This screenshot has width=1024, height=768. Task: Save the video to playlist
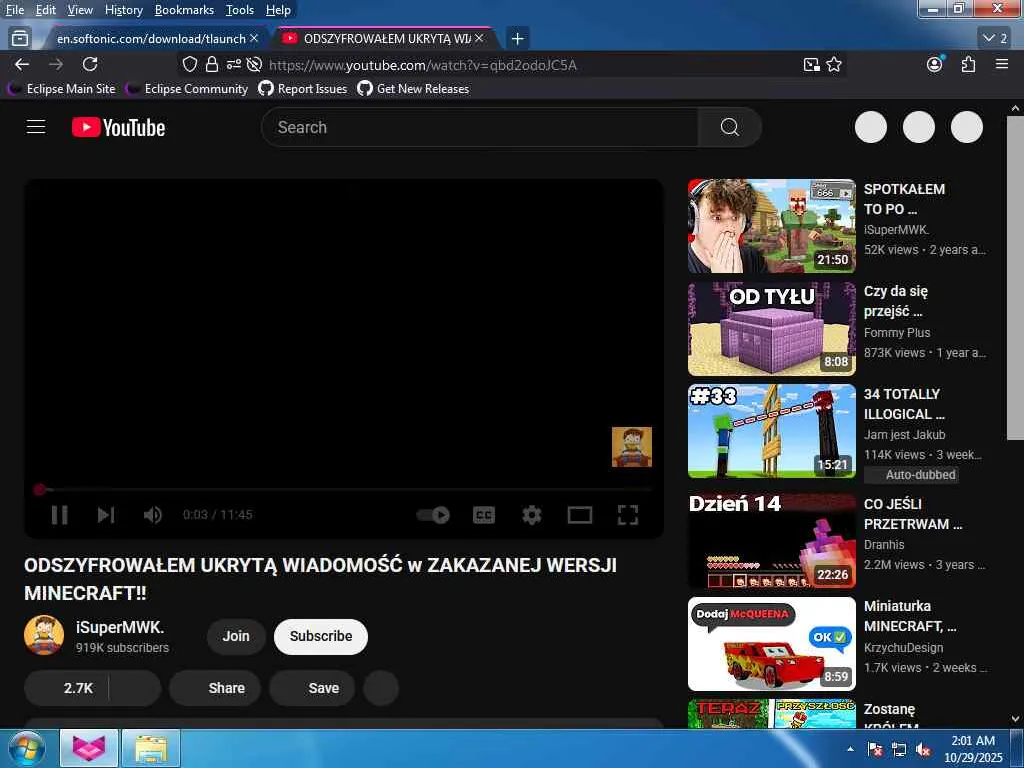[313, 688]
